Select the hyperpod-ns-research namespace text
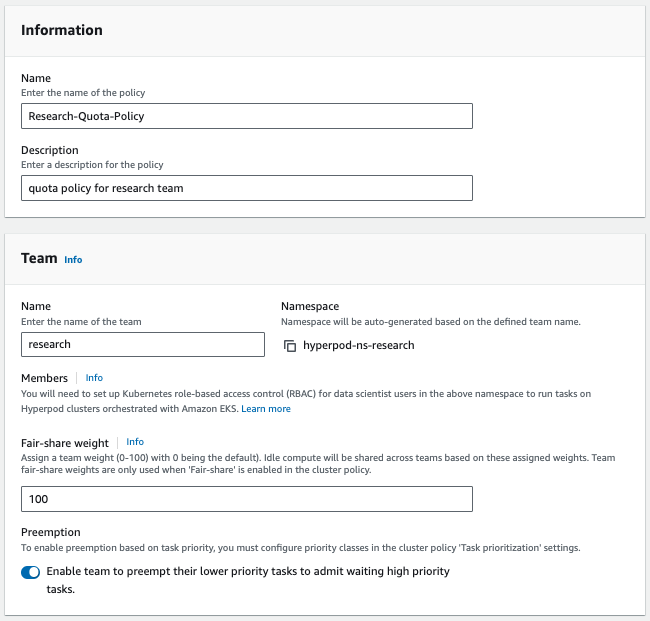The image size is (650, 621). click(x=358, y=346)
